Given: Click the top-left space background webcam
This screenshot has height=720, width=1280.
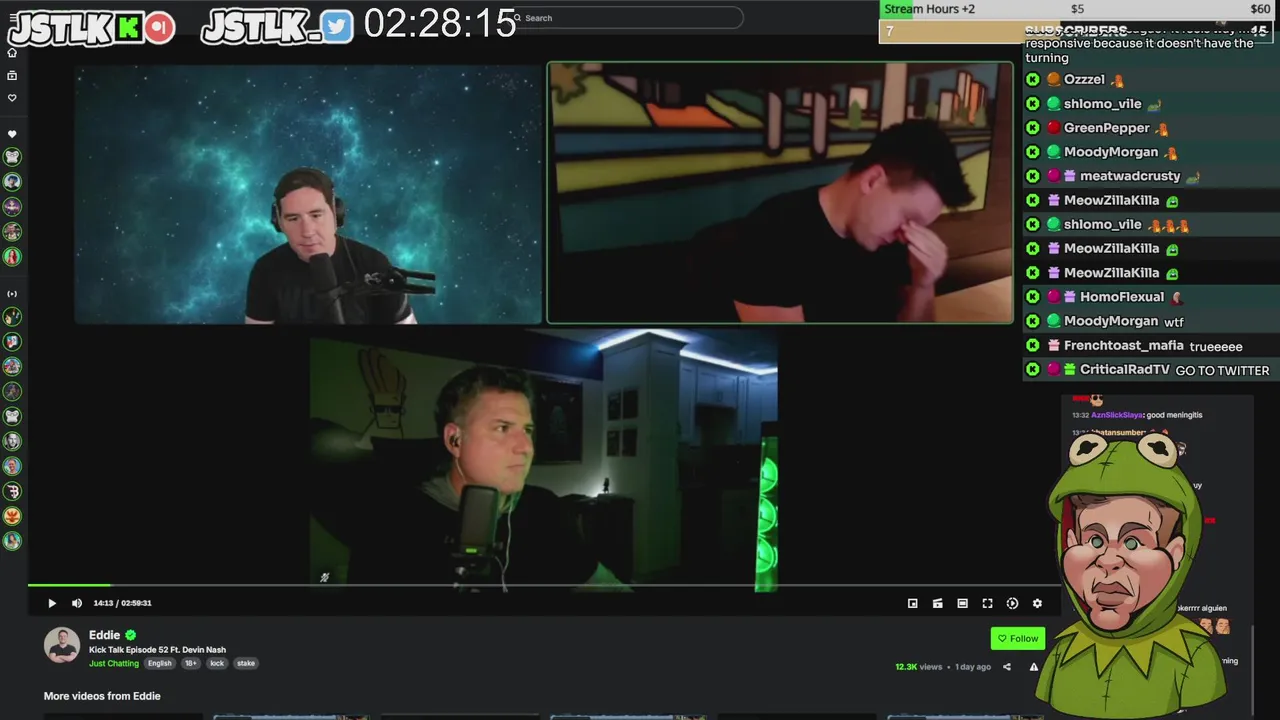Looking at the screenshot, I should pyautogui.click(x=308, y=194).
